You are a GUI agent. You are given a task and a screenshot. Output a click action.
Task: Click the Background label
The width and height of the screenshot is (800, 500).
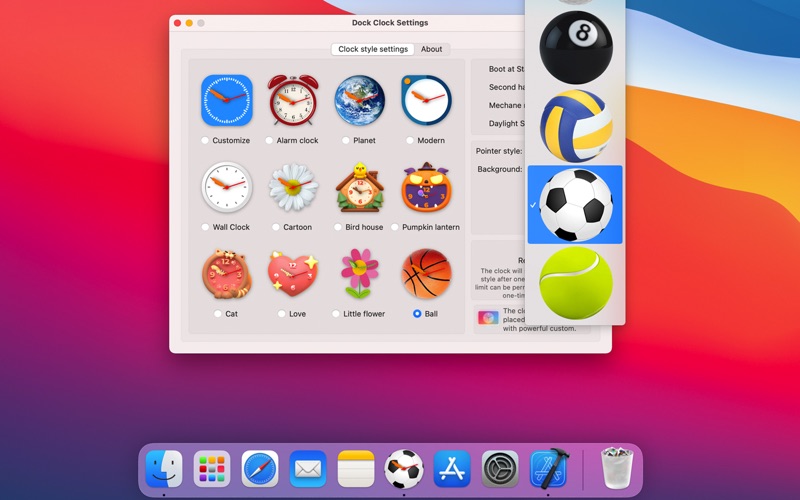[x=500, y=169]
